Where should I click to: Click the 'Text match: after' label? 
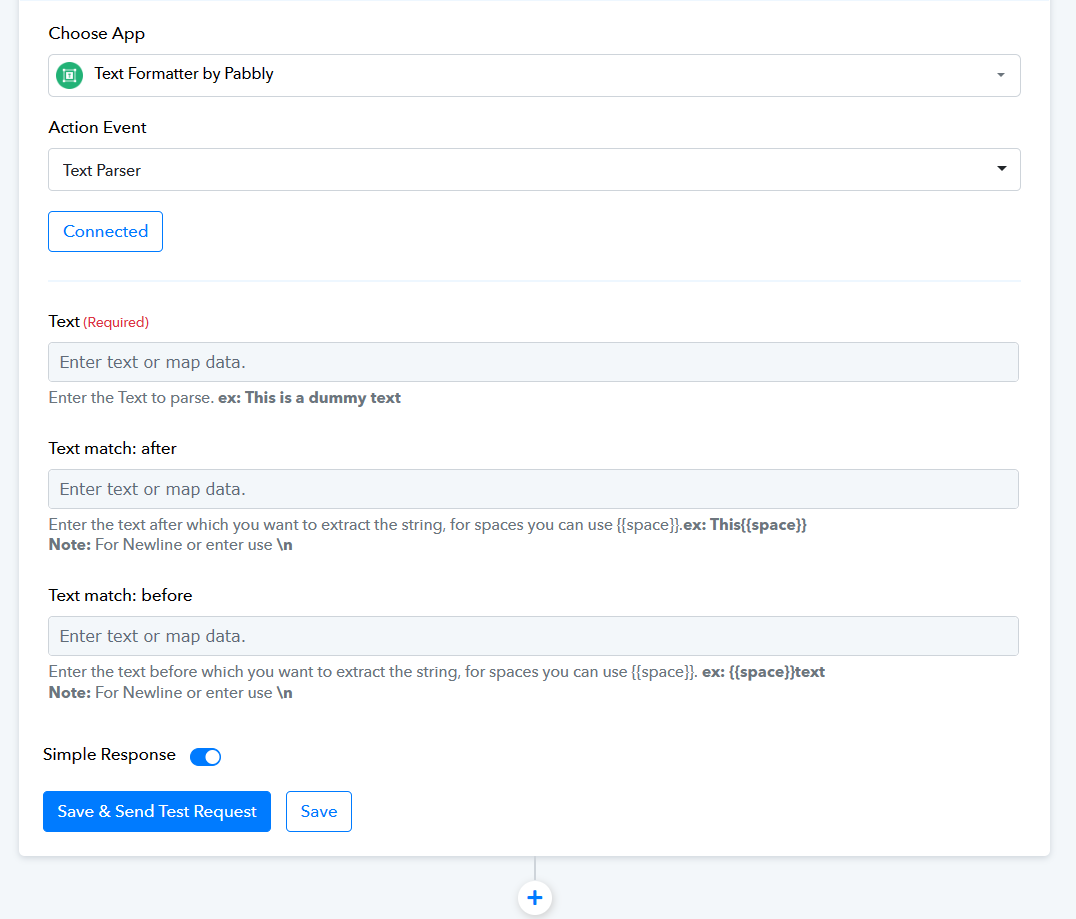(113, 449)
